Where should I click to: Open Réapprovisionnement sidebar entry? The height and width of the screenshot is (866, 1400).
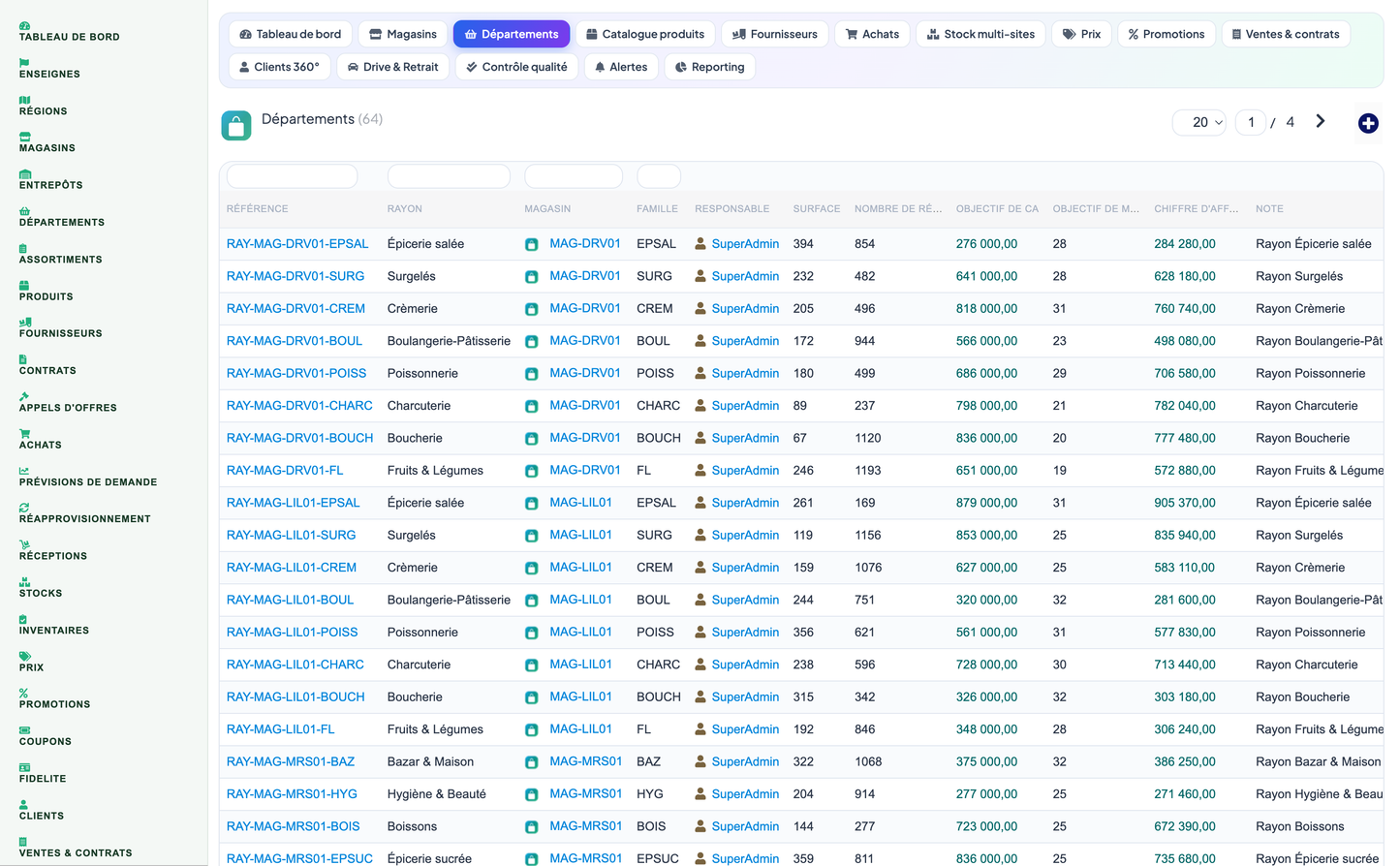(x=84, y=513)
